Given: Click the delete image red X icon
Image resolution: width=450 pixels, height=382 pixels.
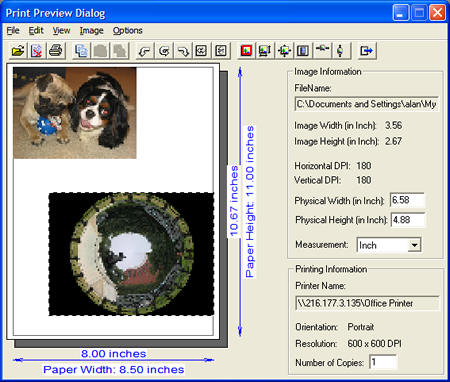Looking at the screenshot, I should [37, 51].
